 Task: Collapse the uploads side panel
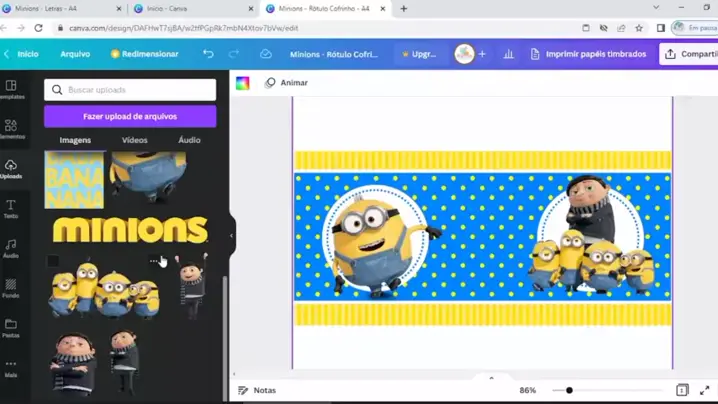(x=231, y=236)
